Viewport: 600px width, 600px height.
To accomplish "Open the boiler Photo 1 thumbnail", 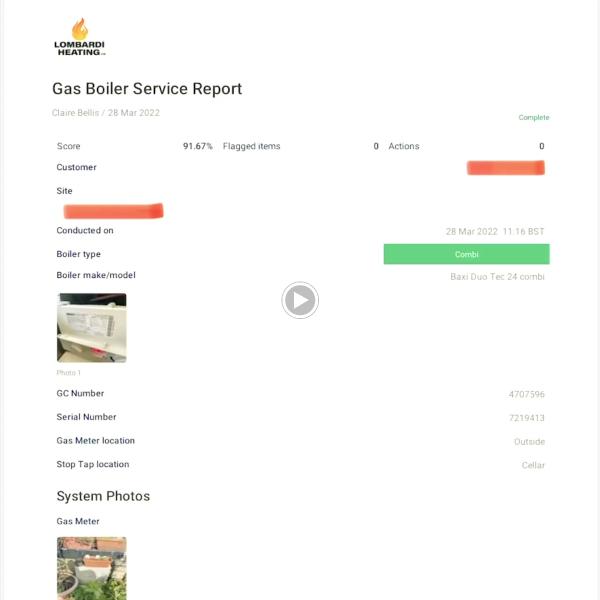I will (x=91, y=327).
